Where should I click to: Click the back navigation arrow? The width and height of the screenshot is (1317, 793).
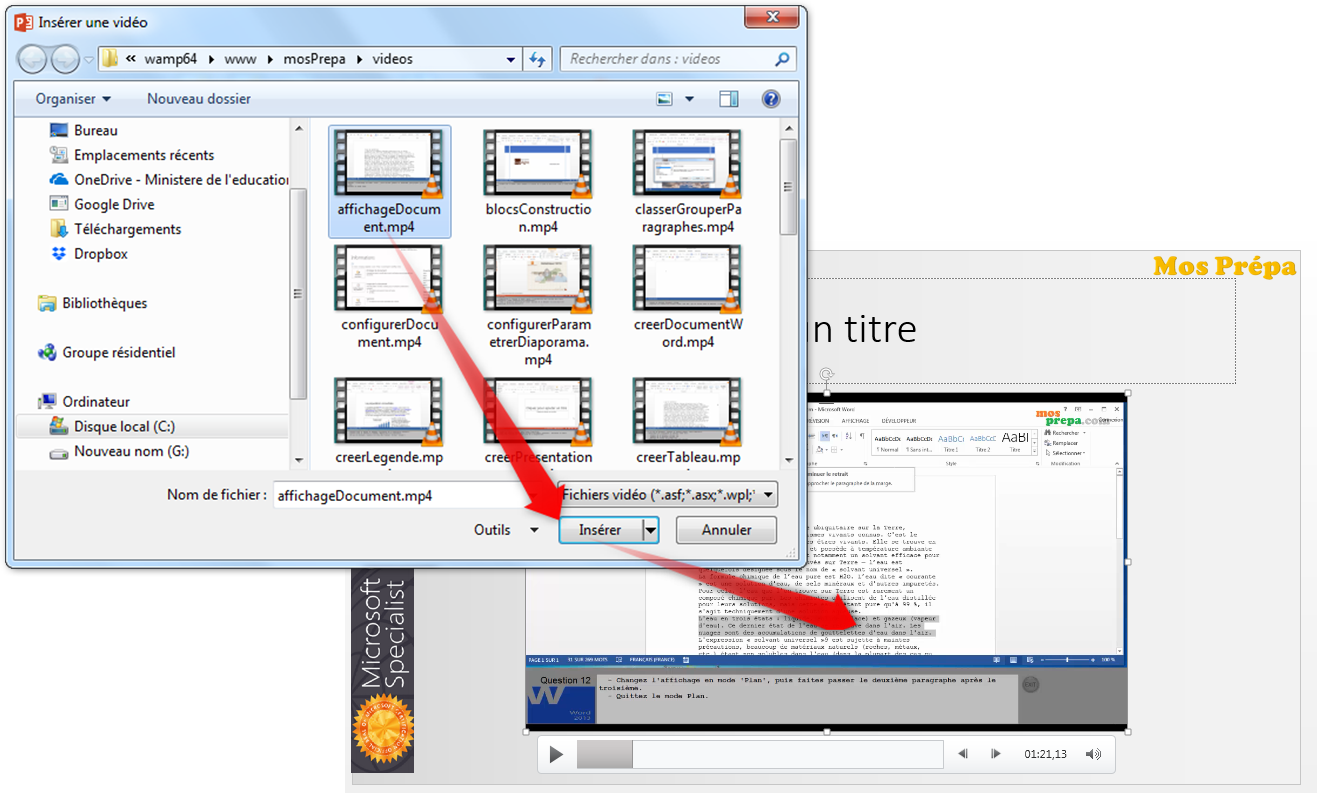pyautogui.click(x=31, y=59)
